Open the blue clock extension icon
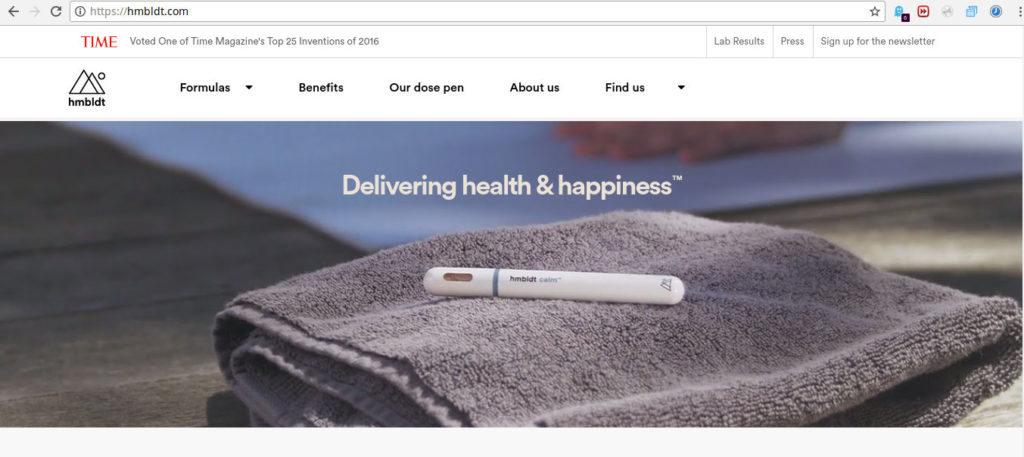Viewport: 1024px width, 457px height. coord(996,11)
